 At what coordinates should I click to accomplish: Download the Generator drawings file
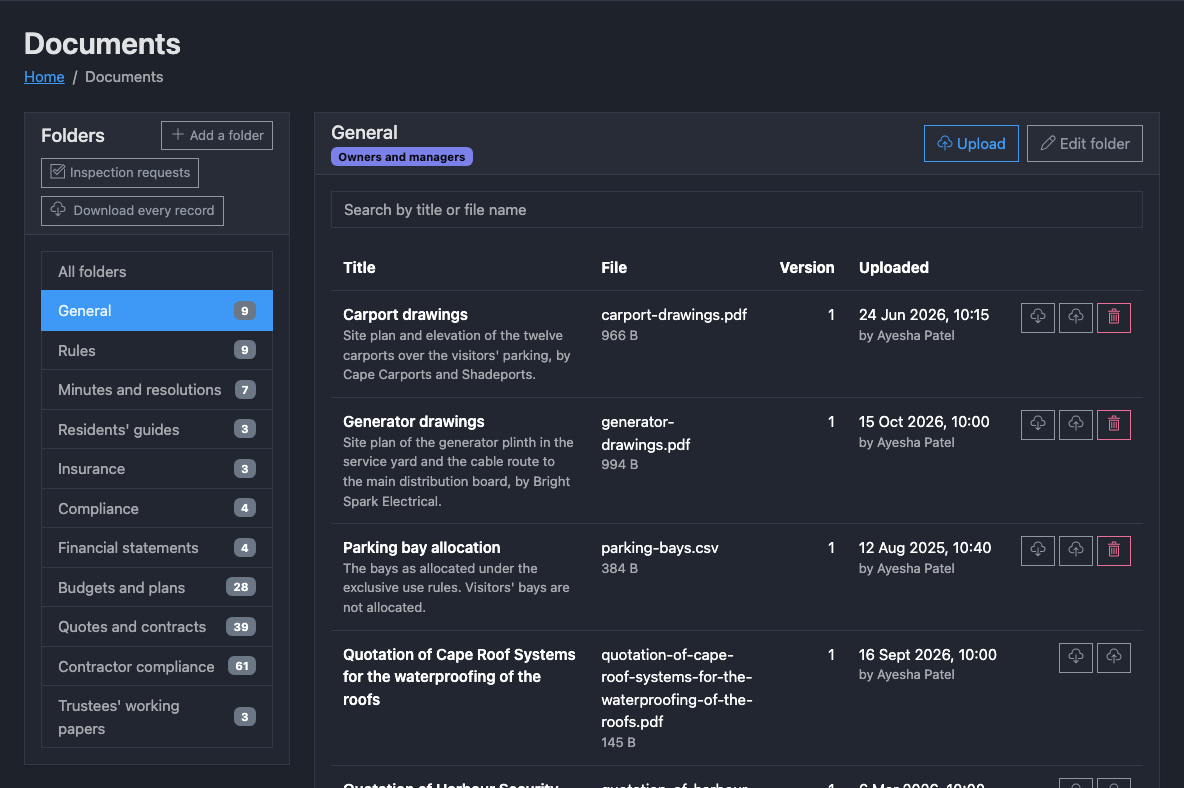coord(1038,425)
